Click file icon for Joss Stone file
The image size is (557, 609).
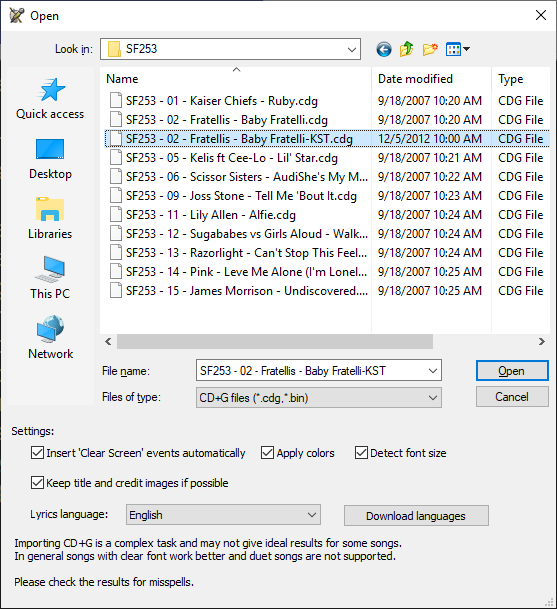116,196
